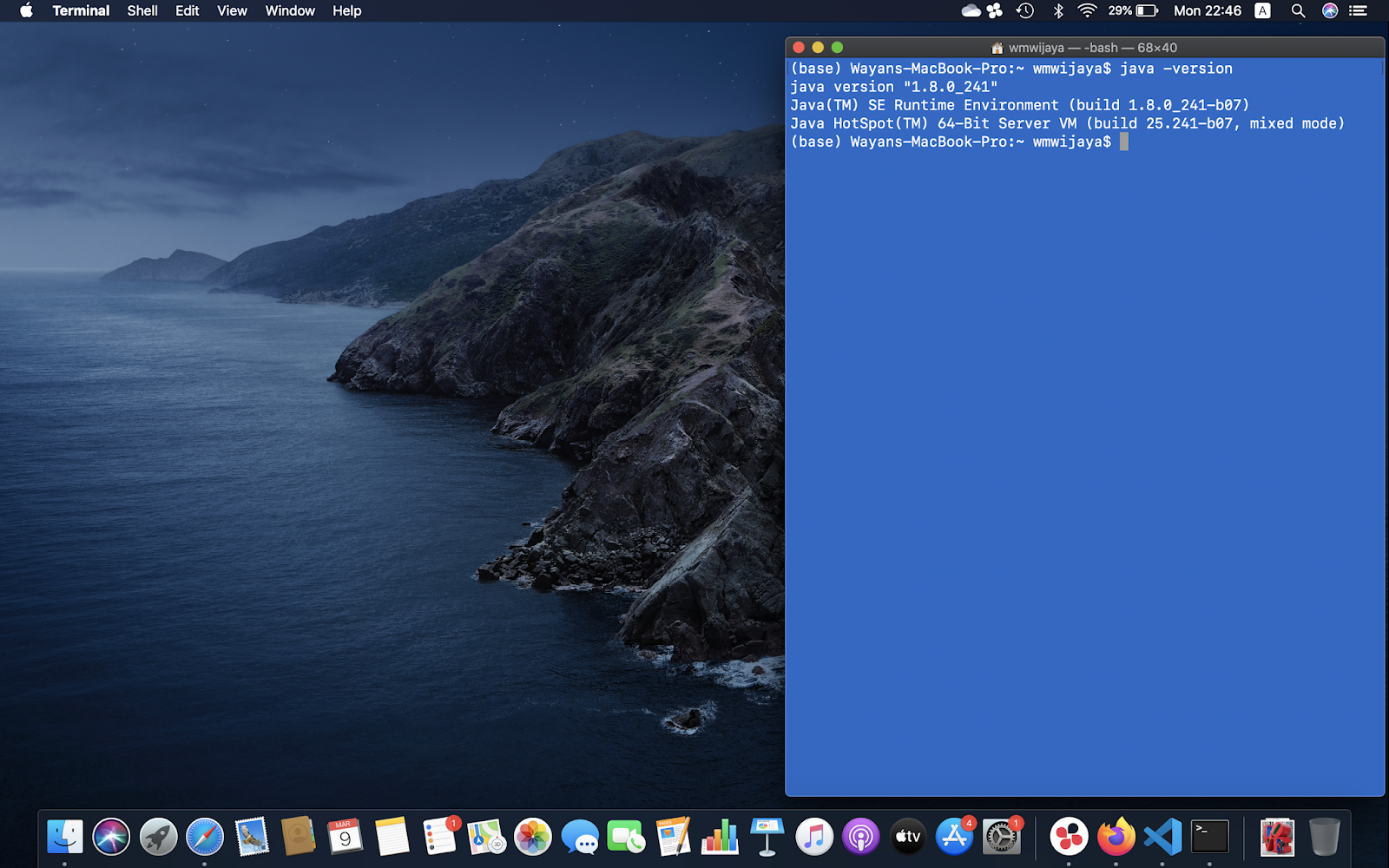Open the Shell menu
This screenshot has height=868, width=1389.
click(142, 10)
